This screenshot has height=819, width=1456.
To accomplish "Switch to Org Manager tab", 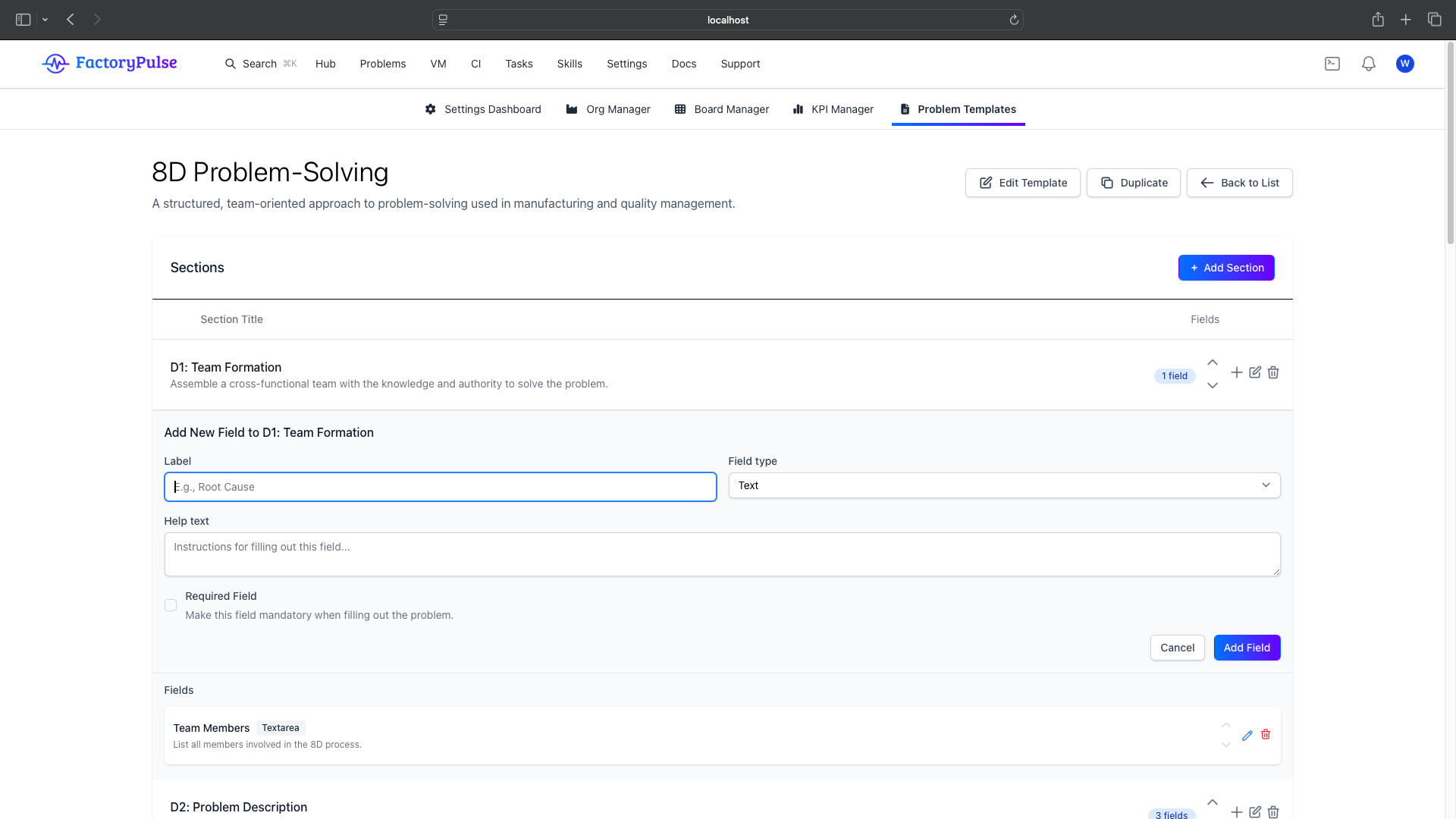I will pyautogui.click(x=608, y=109).
